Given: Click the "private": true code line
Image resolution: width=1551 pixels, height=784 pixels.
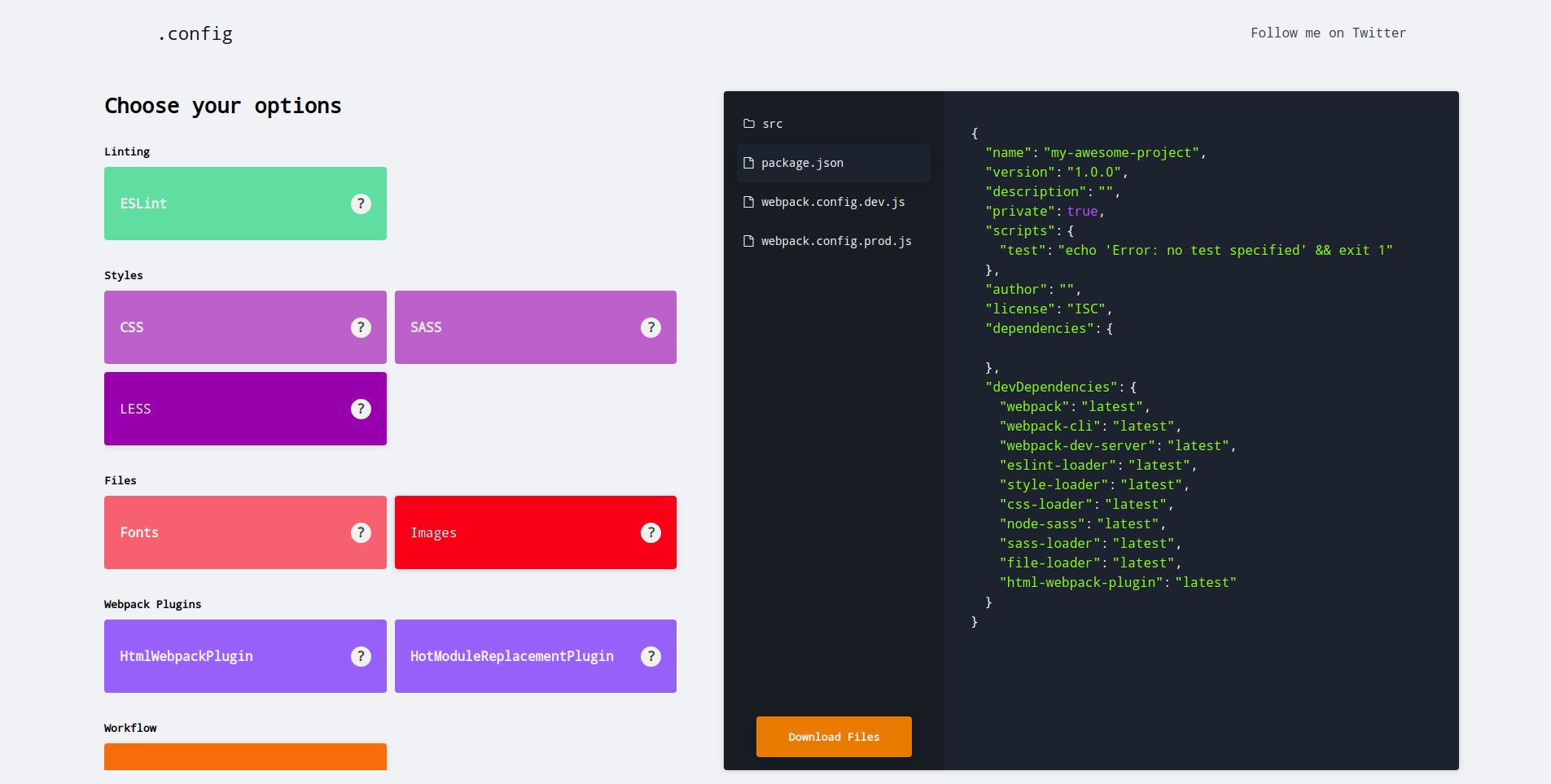Looking at the screenshot, I should tap(1045, 211).
